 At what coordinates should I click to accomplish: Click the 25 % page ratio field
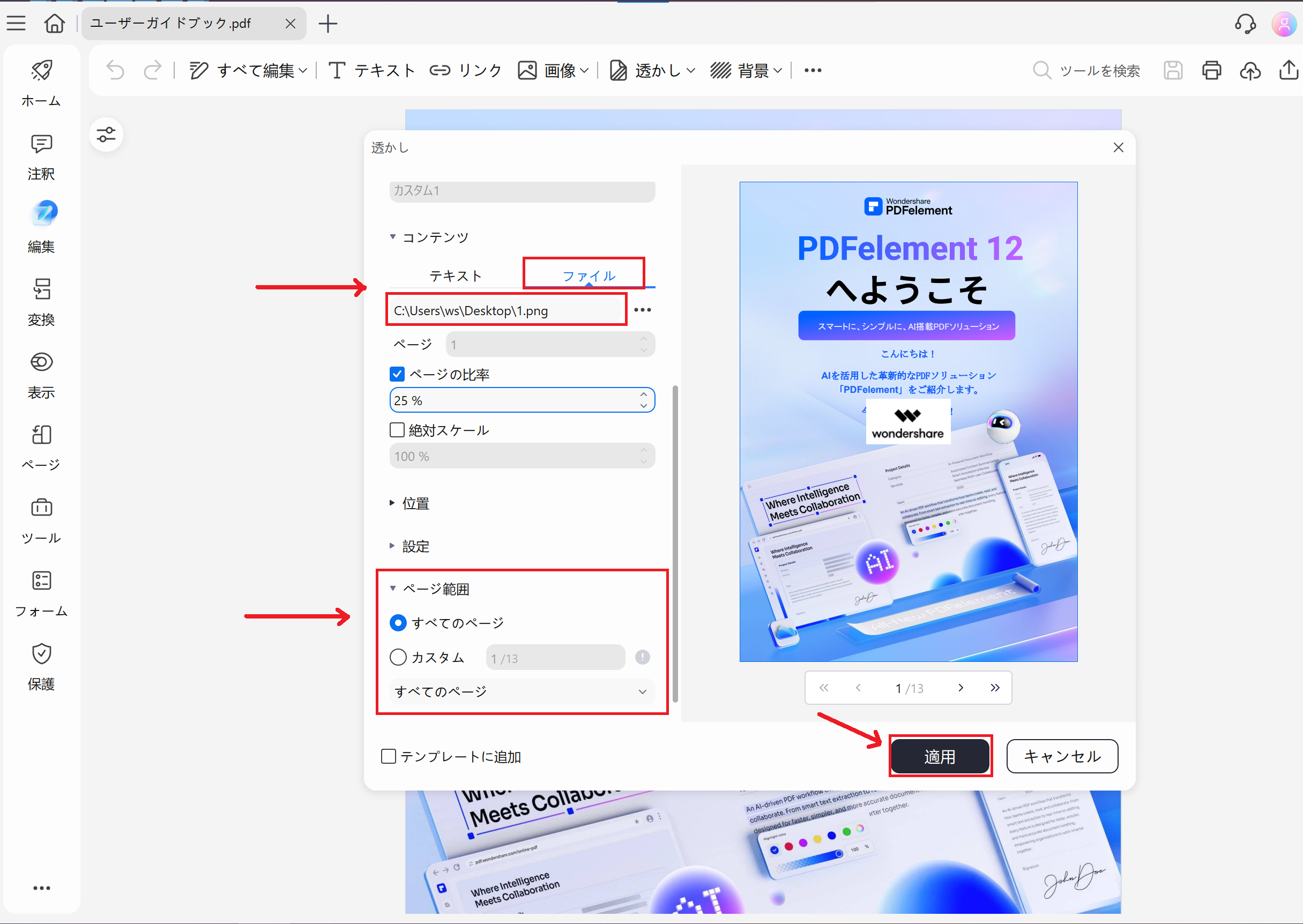click(x=522, y=400)
